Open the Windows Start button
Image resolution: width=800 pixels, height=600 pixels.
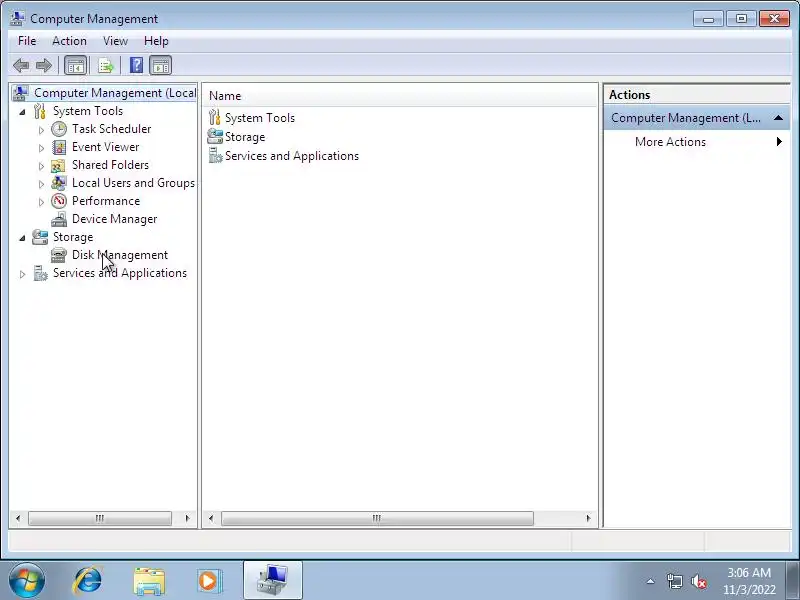pyautogui.click(x=27, y=581)
